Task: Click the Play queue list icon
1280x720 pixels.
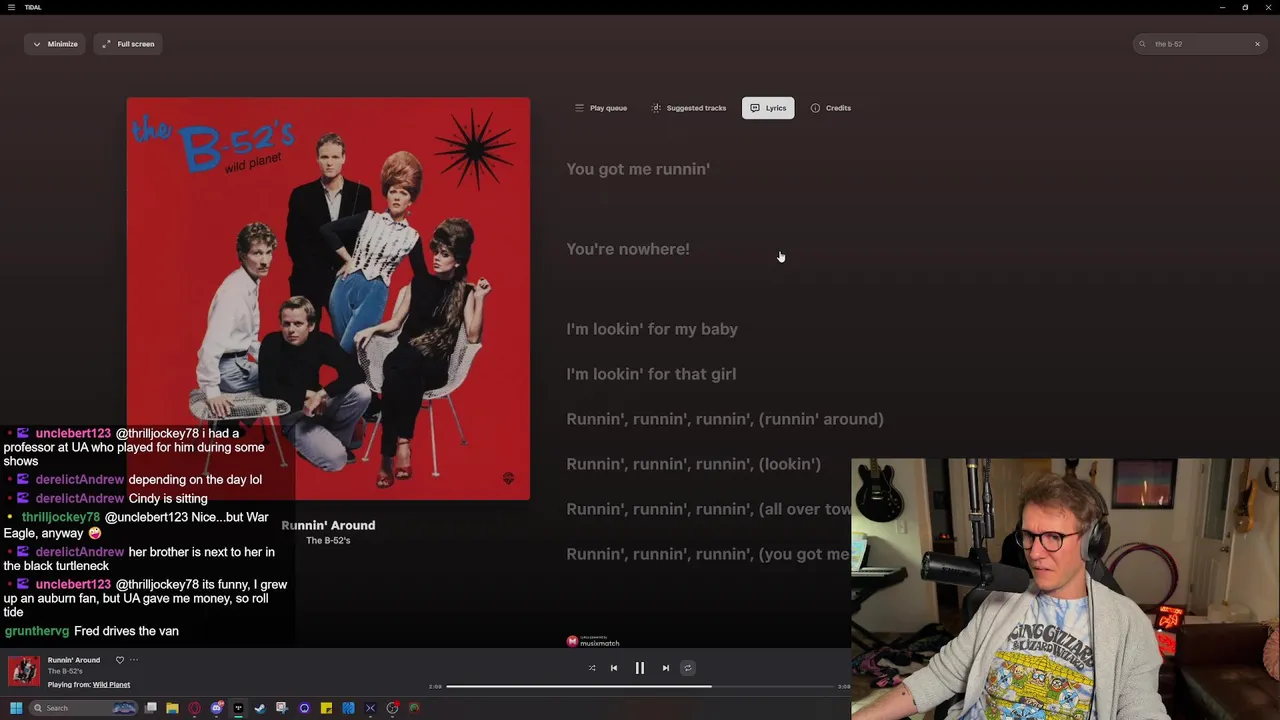Action: [579, 108]
